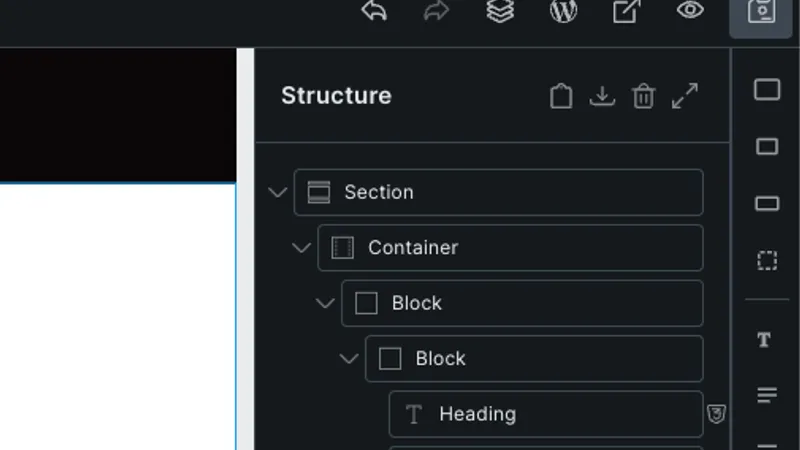Collapse the Container chevron
800x450 pixels.
[302, 248]
